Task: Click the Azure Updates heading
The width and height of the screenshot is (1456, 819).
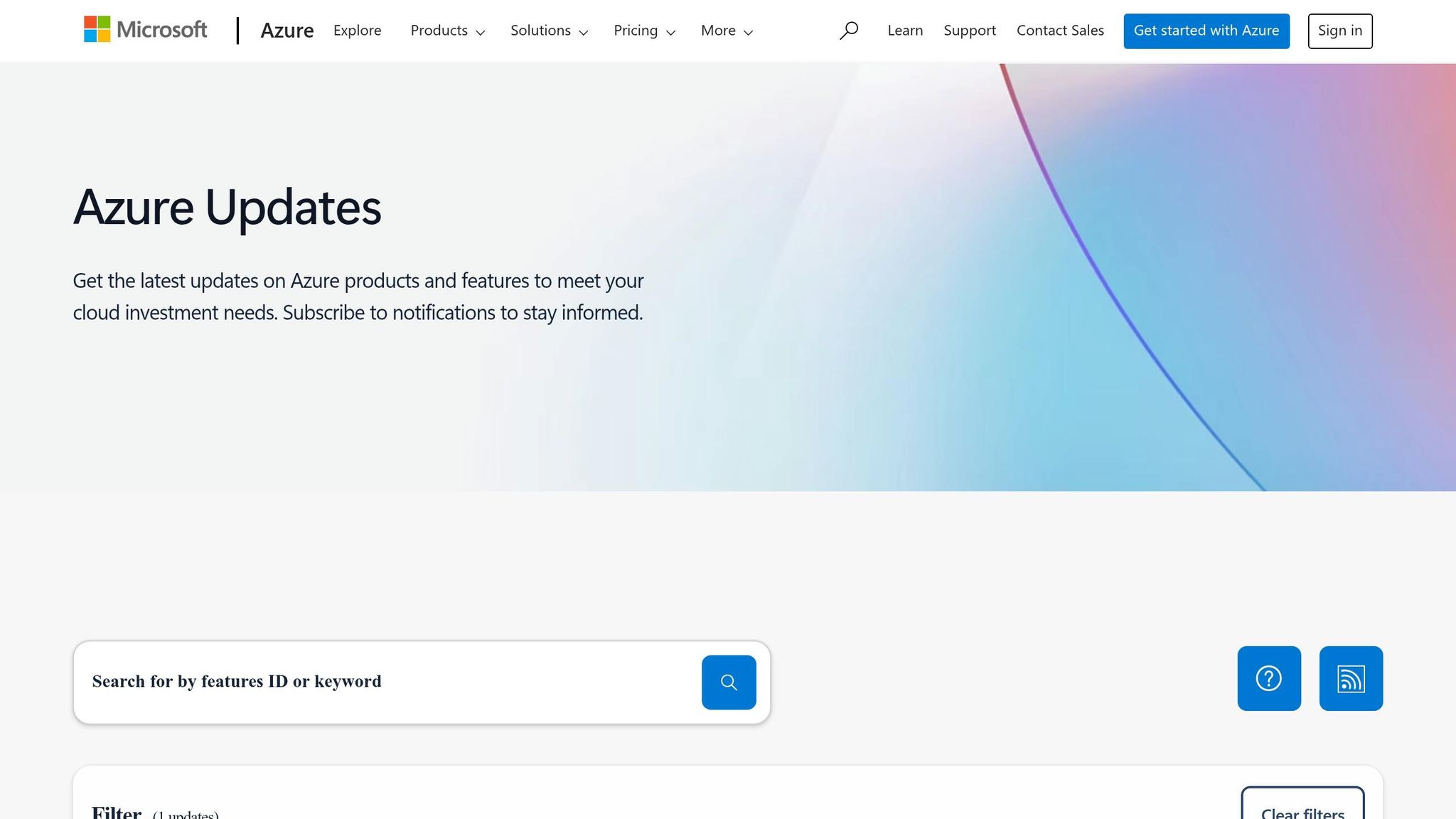Action: [227, 208]
